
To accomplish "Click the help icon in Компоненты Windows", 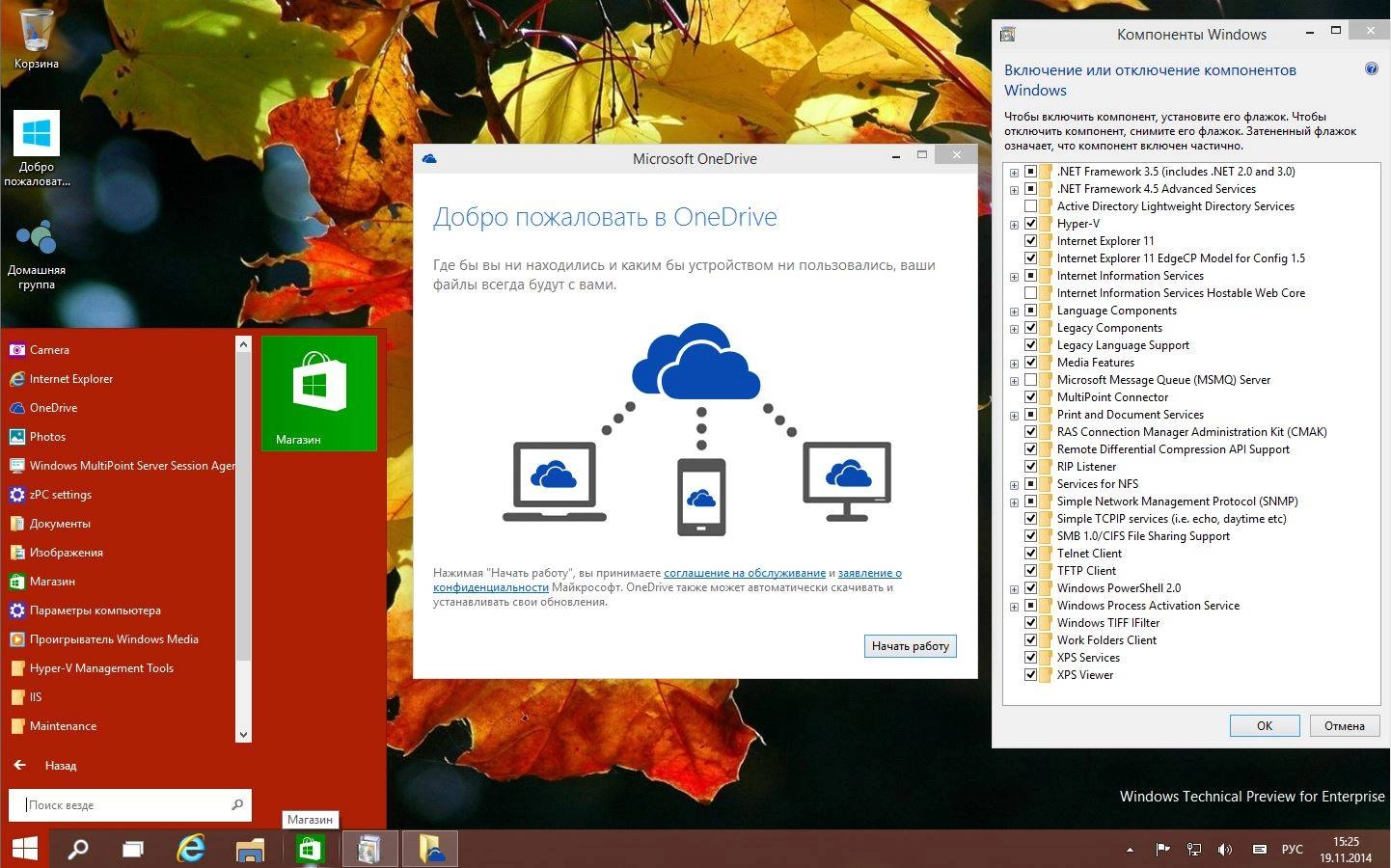I will (x=1371, y=69).
